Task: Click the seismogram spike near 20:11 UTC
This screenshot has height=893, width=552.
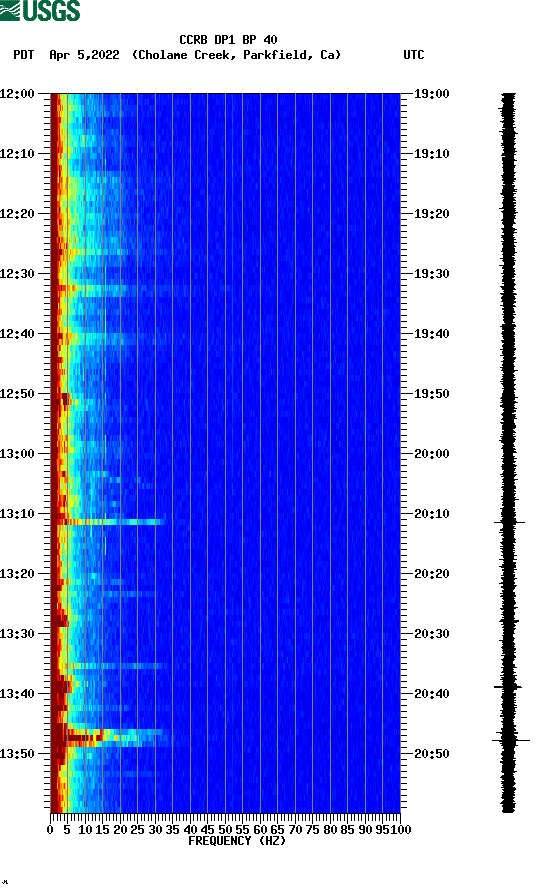Action: click(x=509, y=522)
